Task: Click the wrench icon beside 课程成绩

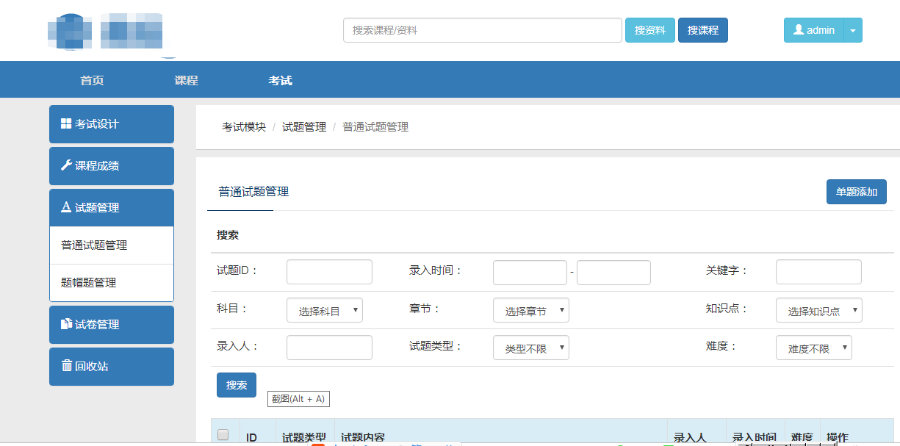Action: click(66, 166)
